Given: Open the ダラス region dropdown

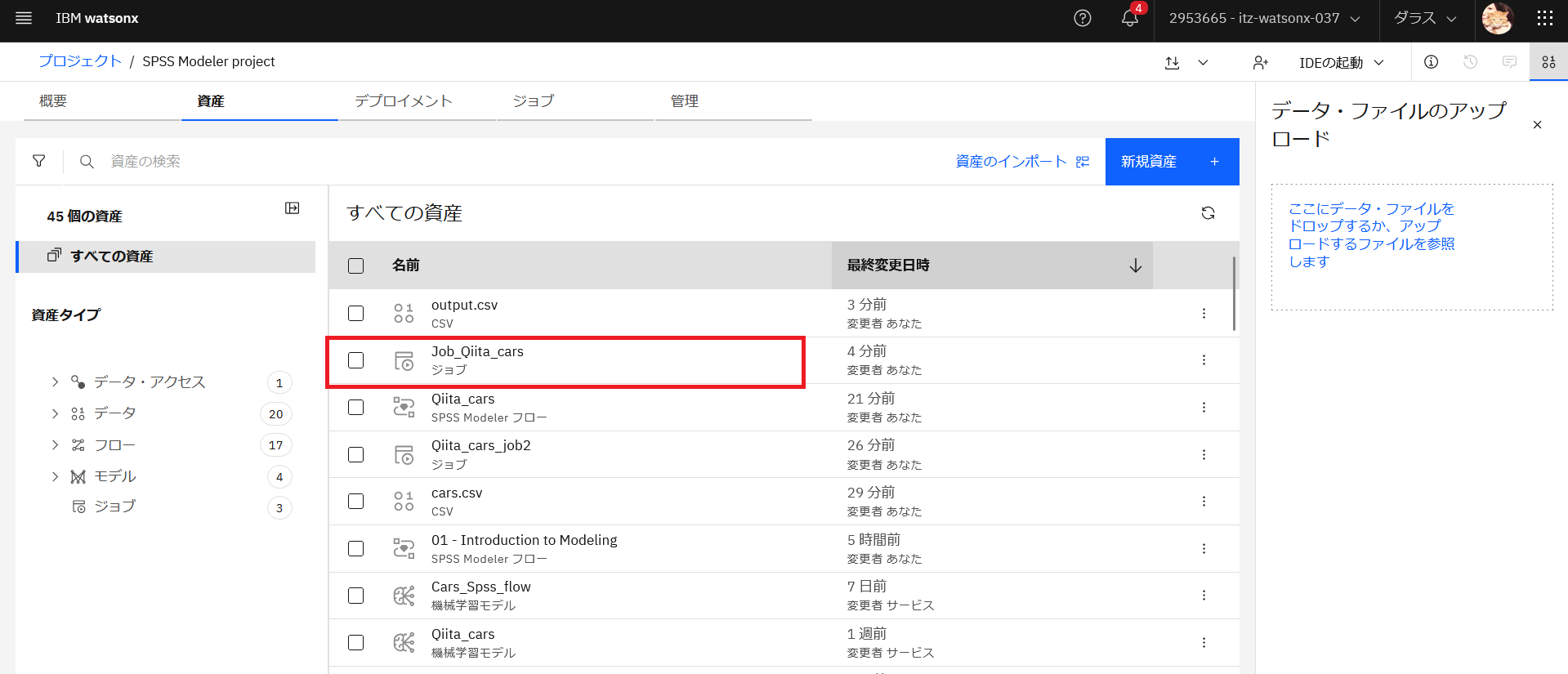Looking at the screenshot, I should 1425,18.
